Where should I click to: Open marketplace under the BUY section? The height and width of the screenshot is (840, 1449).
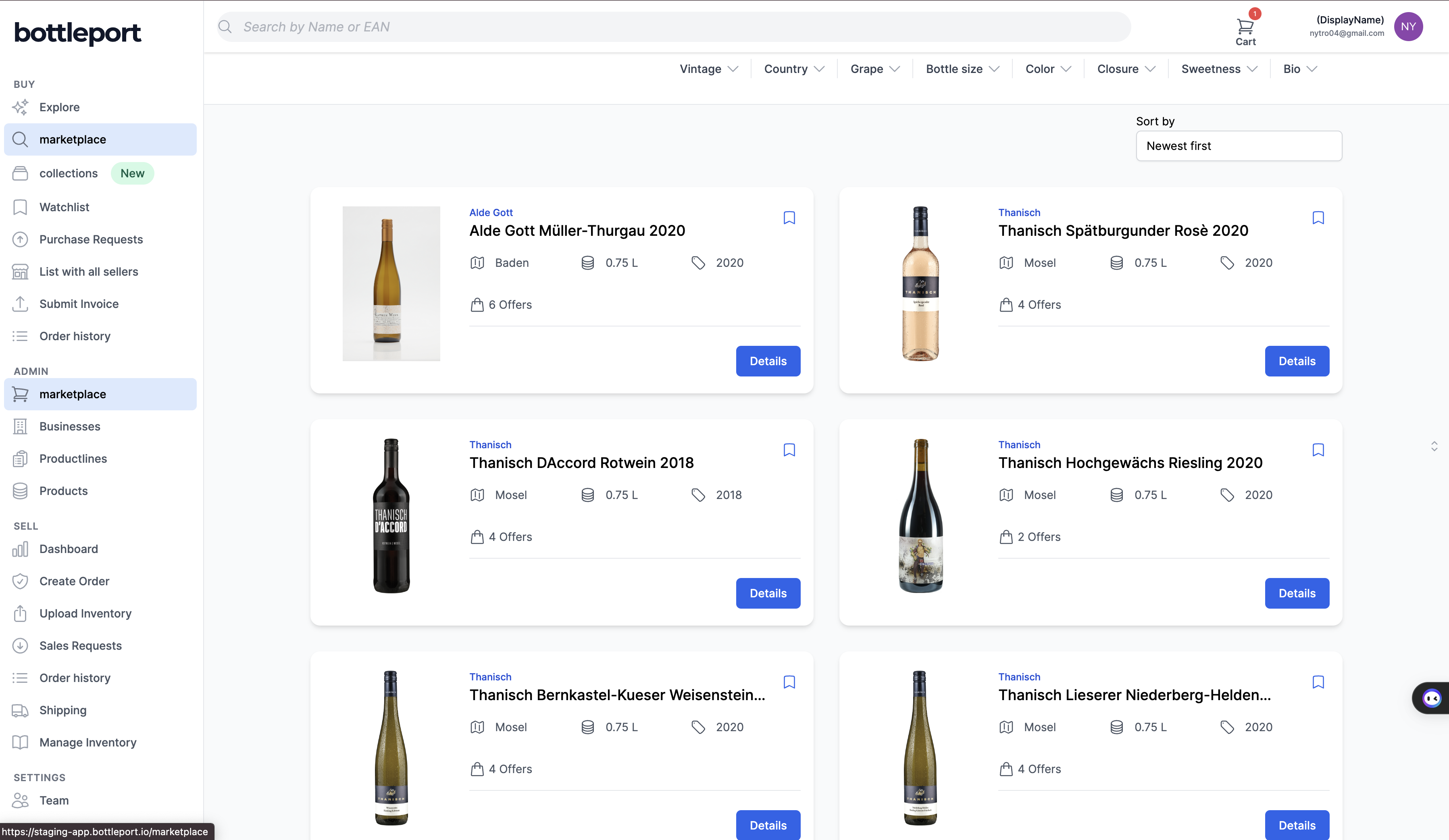pyautogui.click(x=100, y=140)
